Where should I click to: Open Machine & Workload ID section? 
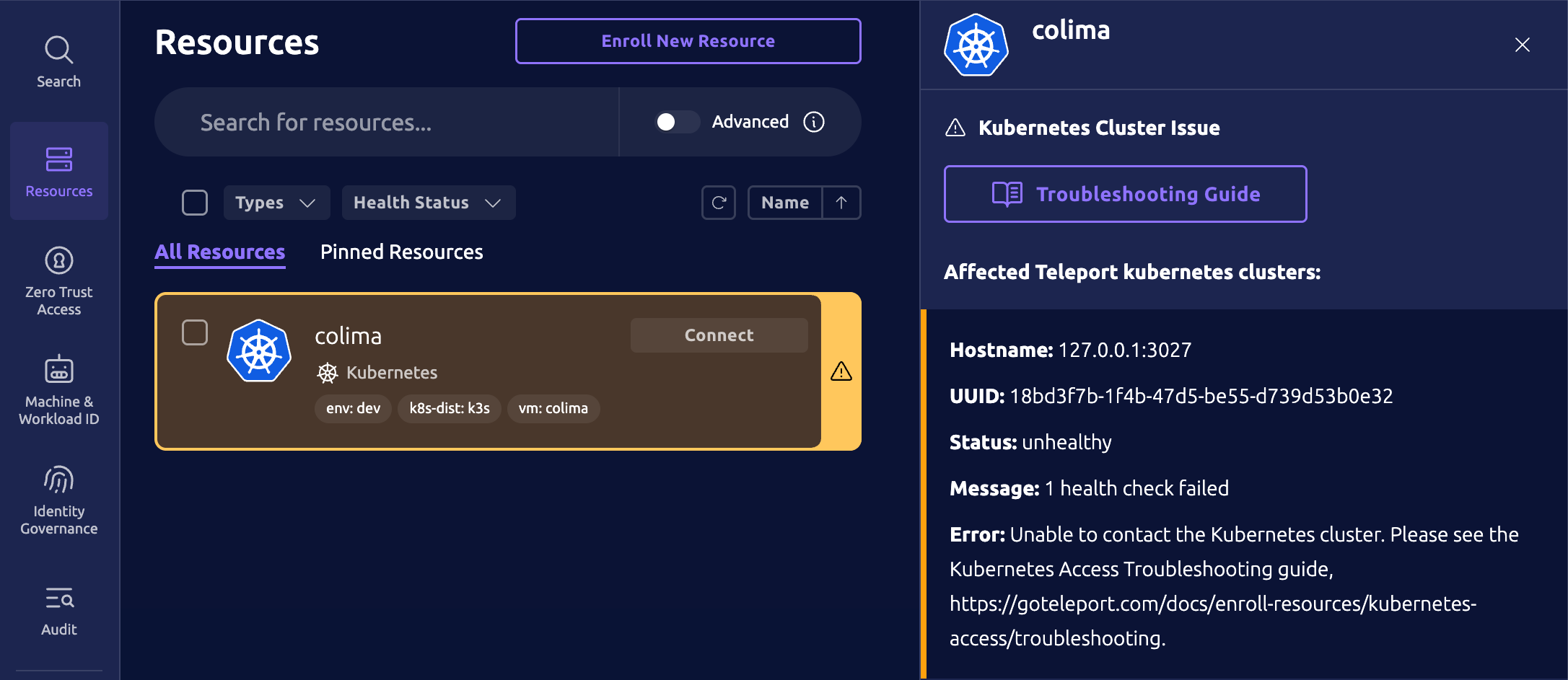58,389
